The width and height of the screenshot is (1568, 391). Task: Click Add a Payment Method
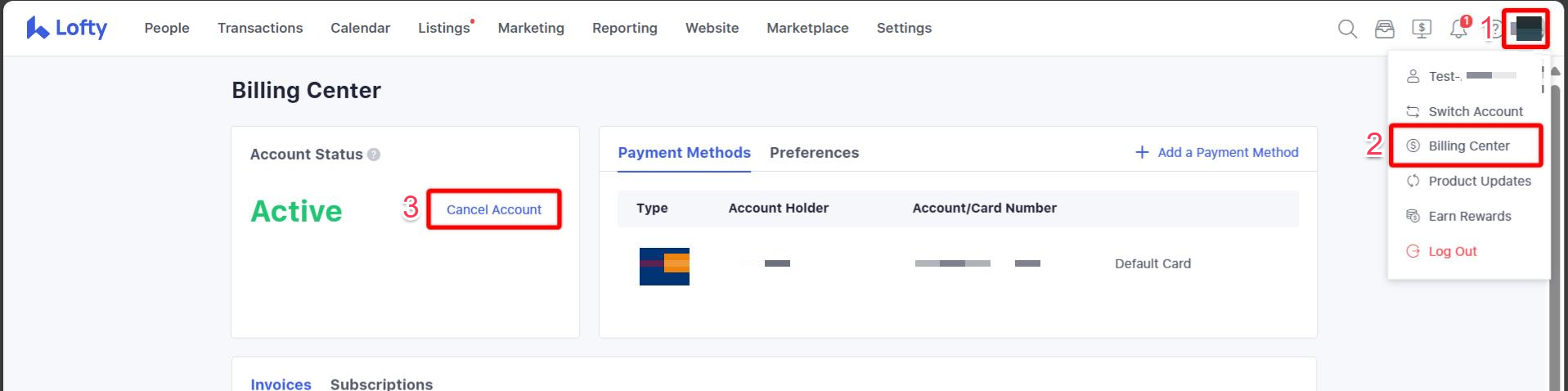click(x=1228, y=152)
